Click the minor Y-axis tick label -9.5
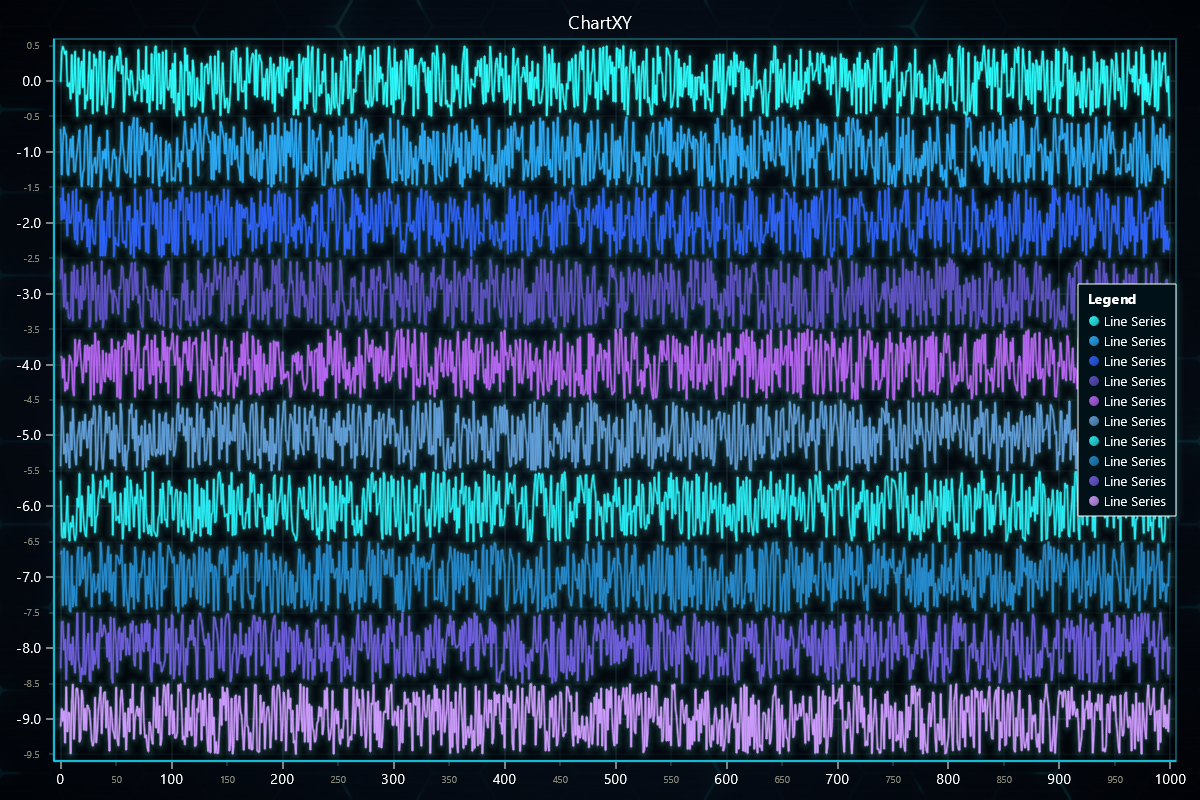 (x=31, y=754)
